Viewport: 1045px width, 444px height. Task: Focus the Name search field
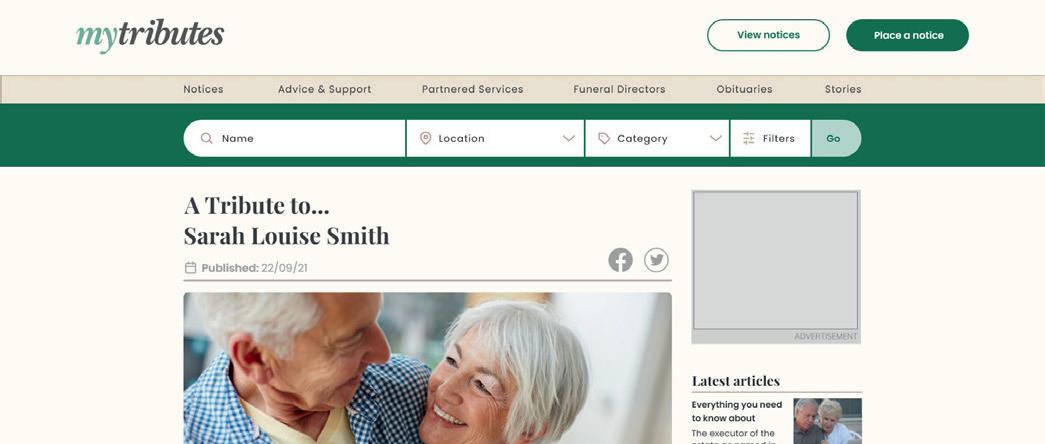(295, 138)
